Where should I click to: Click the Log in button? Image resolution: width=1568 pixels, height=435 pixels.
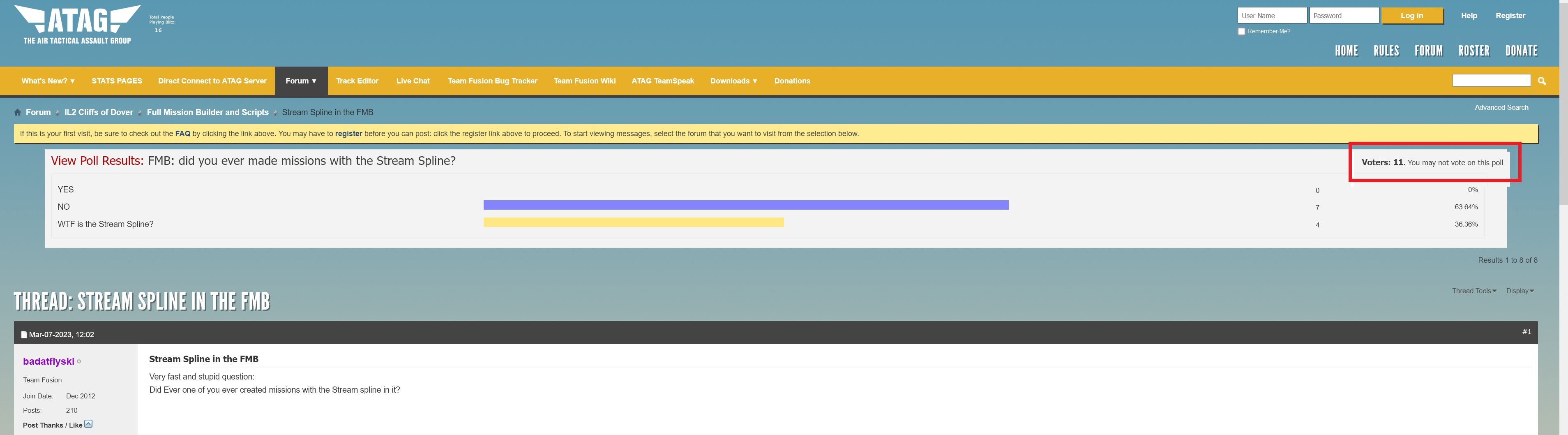click(1412, 16)
